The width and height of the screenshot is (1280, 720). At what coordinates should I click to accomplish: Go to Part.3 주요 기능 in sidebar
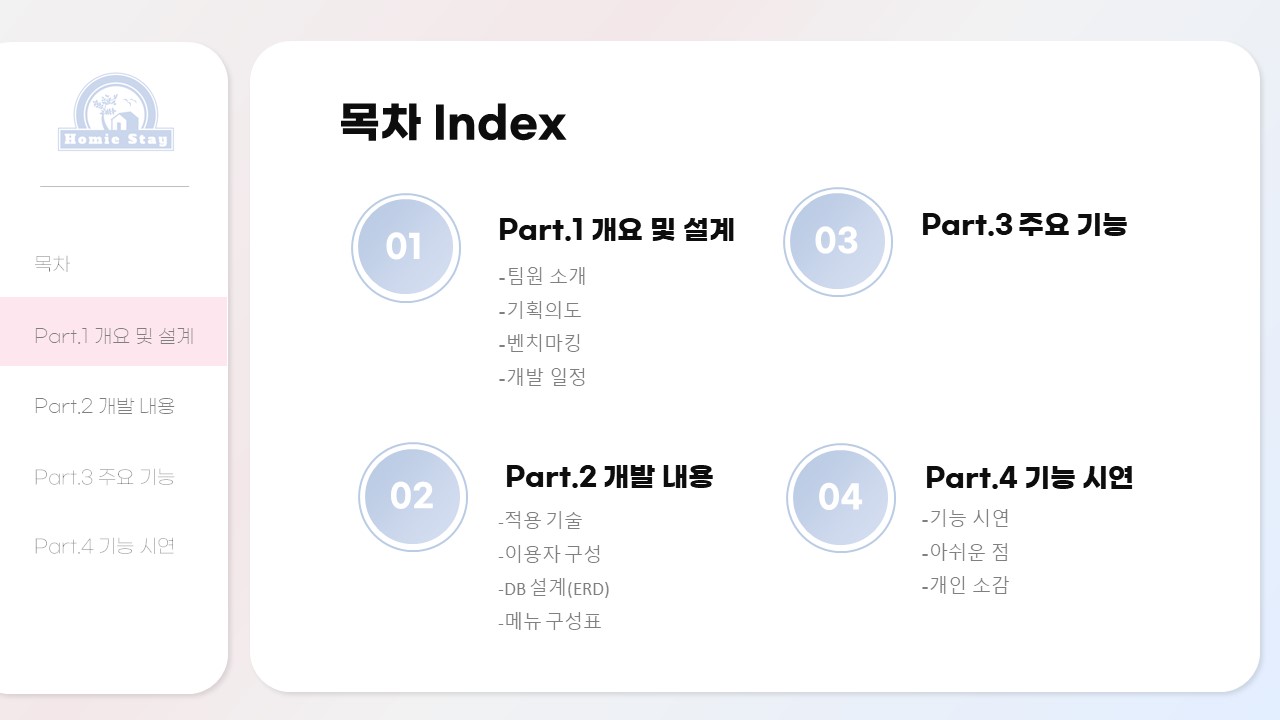(105, 476)
